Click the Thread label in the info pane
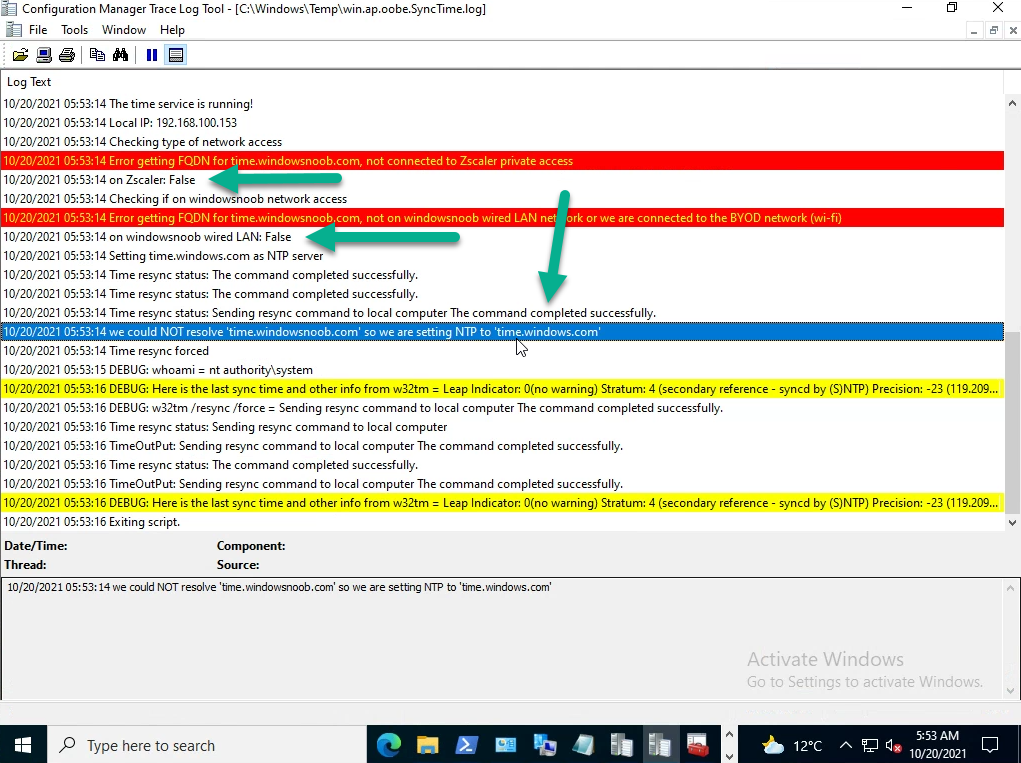Viewport: 1021px width, 763px height. pyautogui.click(x=25, y=565)
